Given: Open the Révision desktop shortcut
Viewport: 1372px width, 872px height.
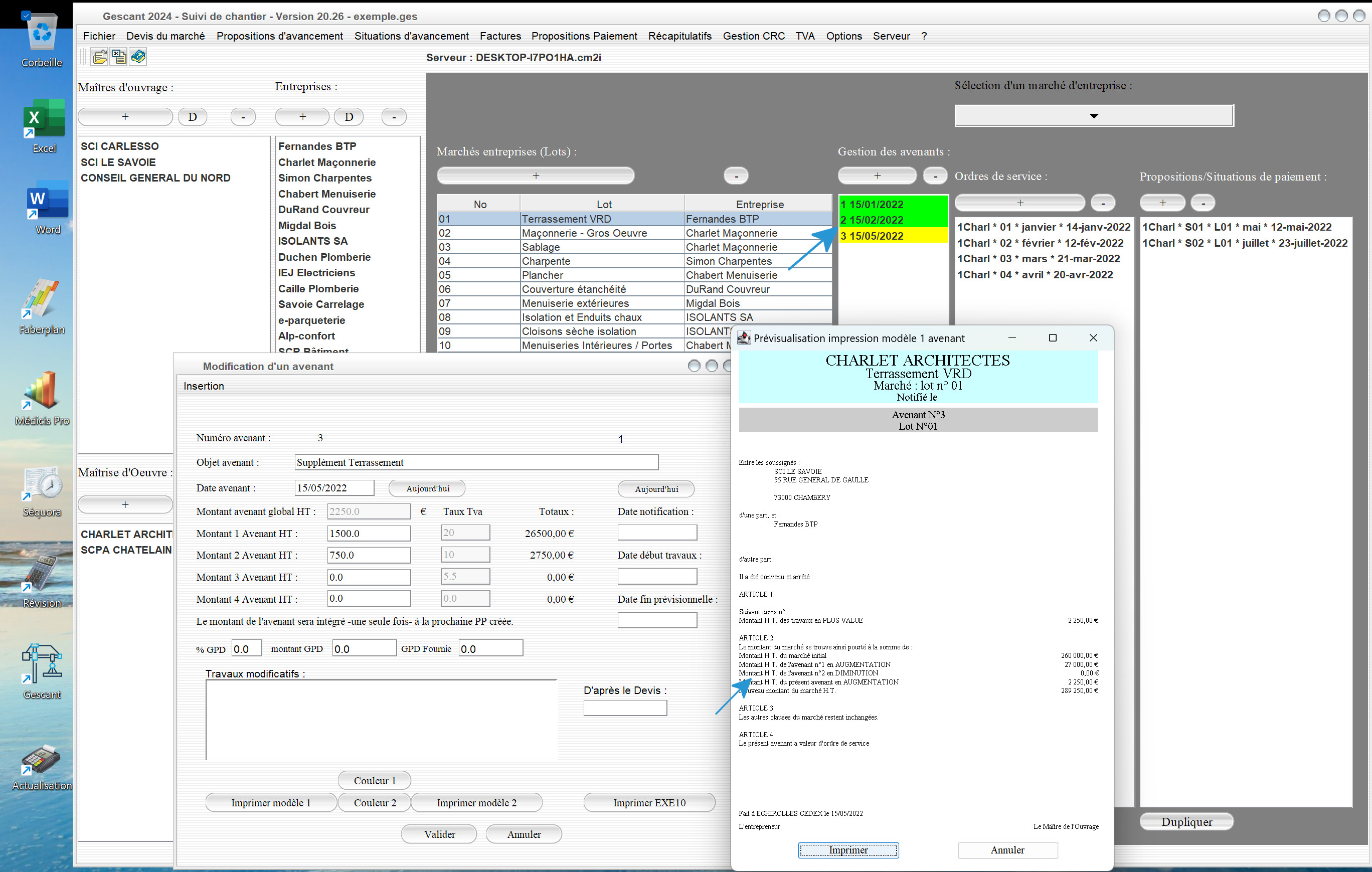Looking at the screenshot, I should click(x=42, y=582).
